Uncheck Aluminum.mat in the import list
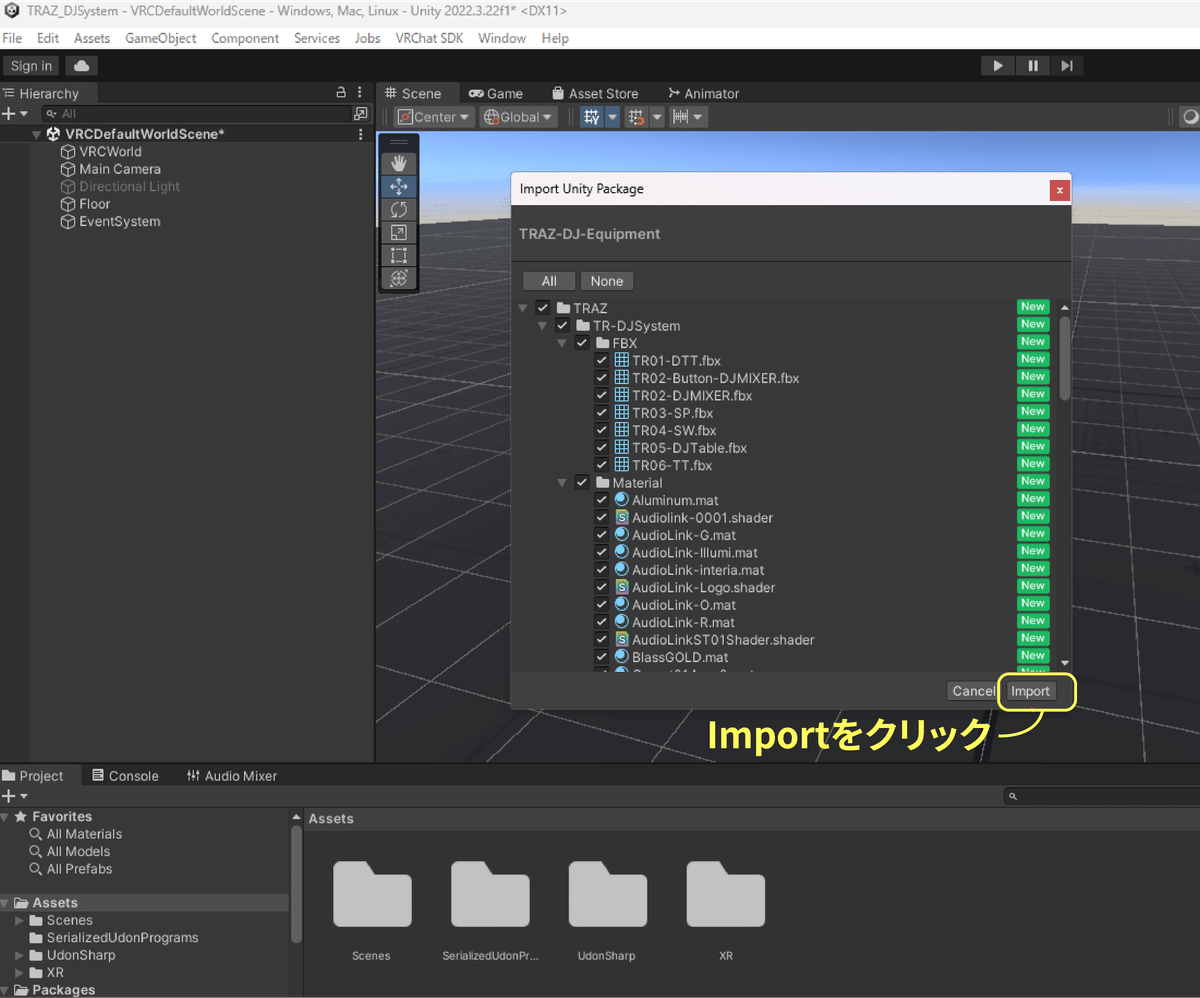 pyautogui.click(x=601, y=500)
